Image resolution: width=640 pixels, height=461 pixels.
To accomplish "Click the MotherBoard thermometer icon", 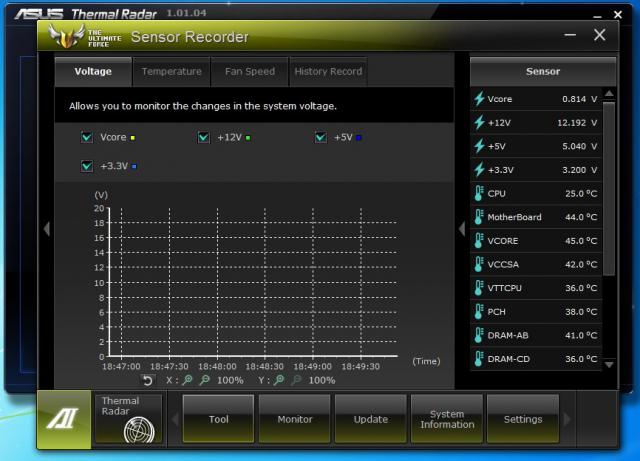I will (479, 217).
